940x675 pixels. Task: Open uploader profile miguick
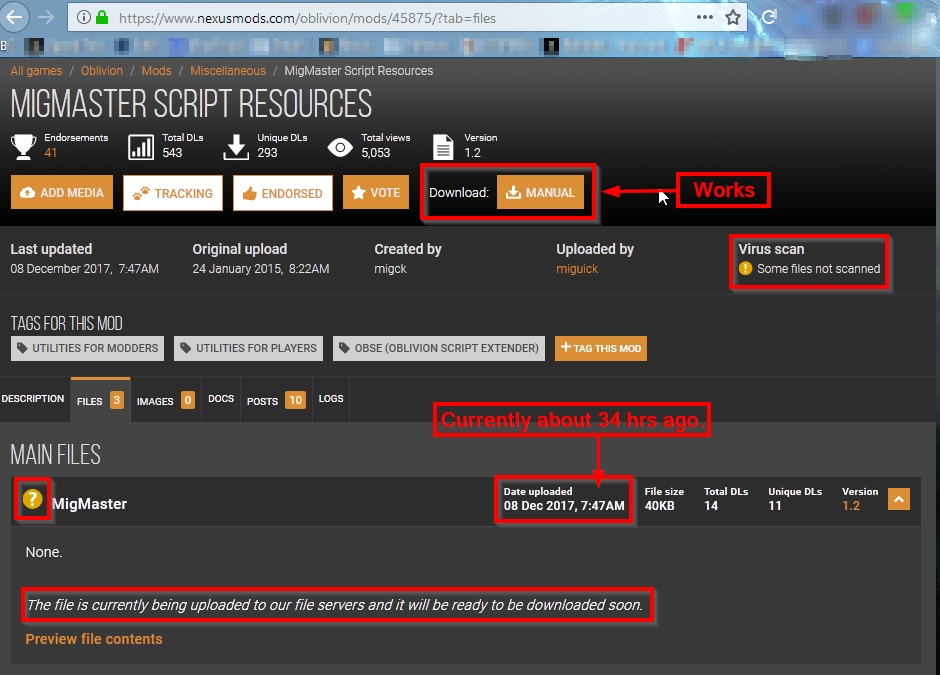pos(577,269)
